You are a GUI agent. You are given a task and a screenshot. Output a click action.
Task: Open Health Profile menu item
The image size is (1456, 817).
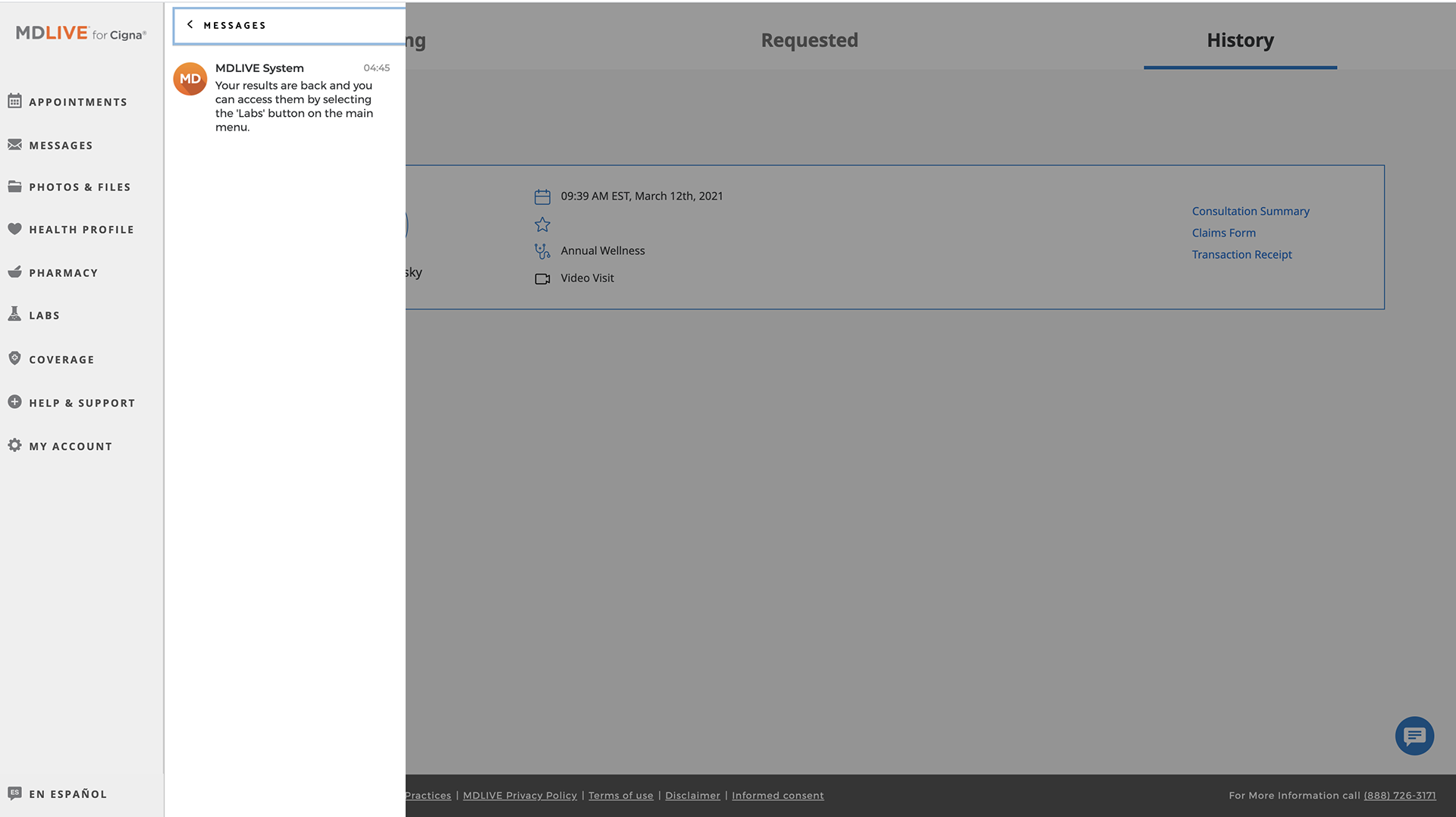pos(81,229)
